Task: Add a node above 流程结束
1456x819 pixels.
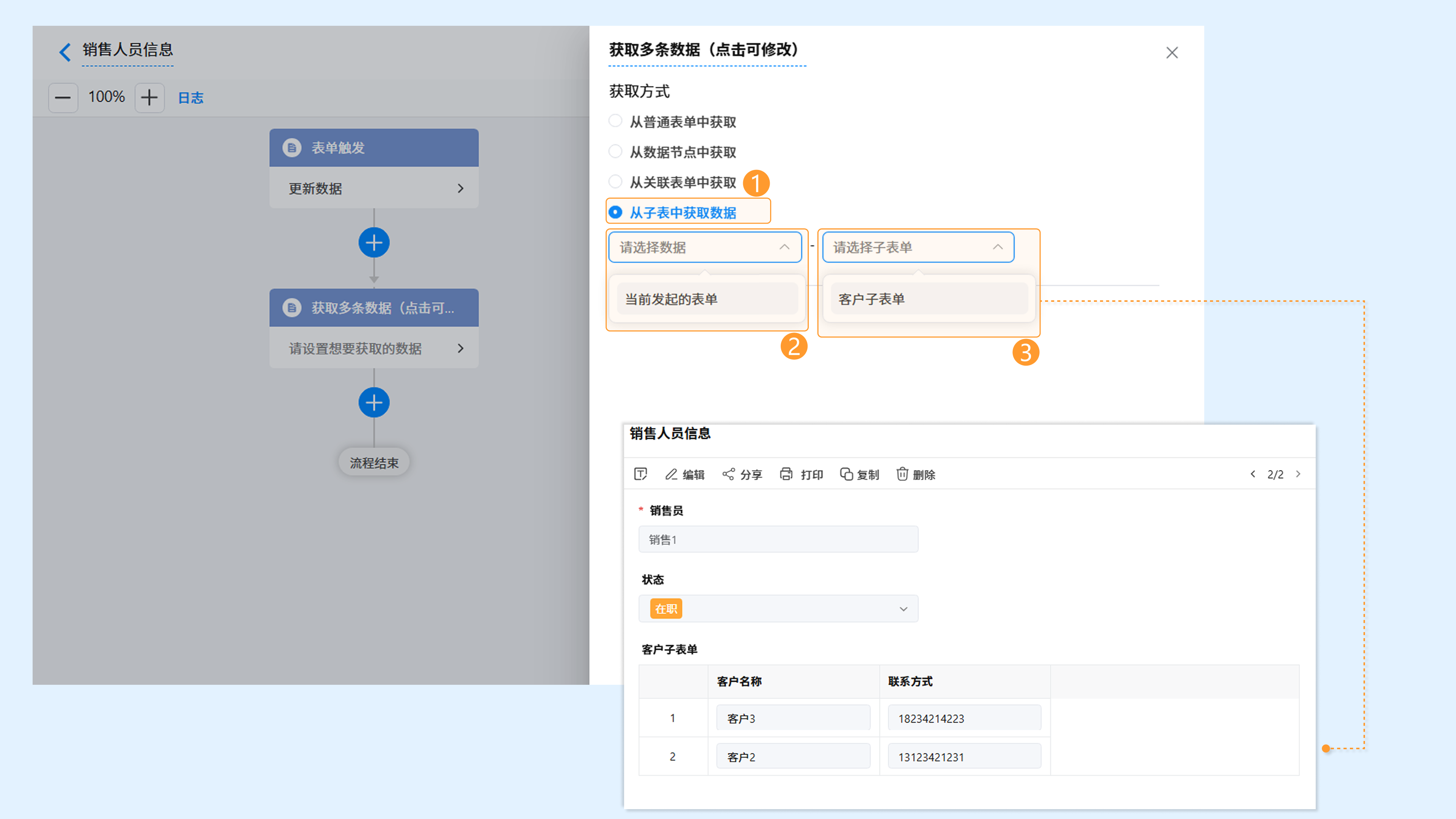Action: pyautogui.click(x=373, y=402)
